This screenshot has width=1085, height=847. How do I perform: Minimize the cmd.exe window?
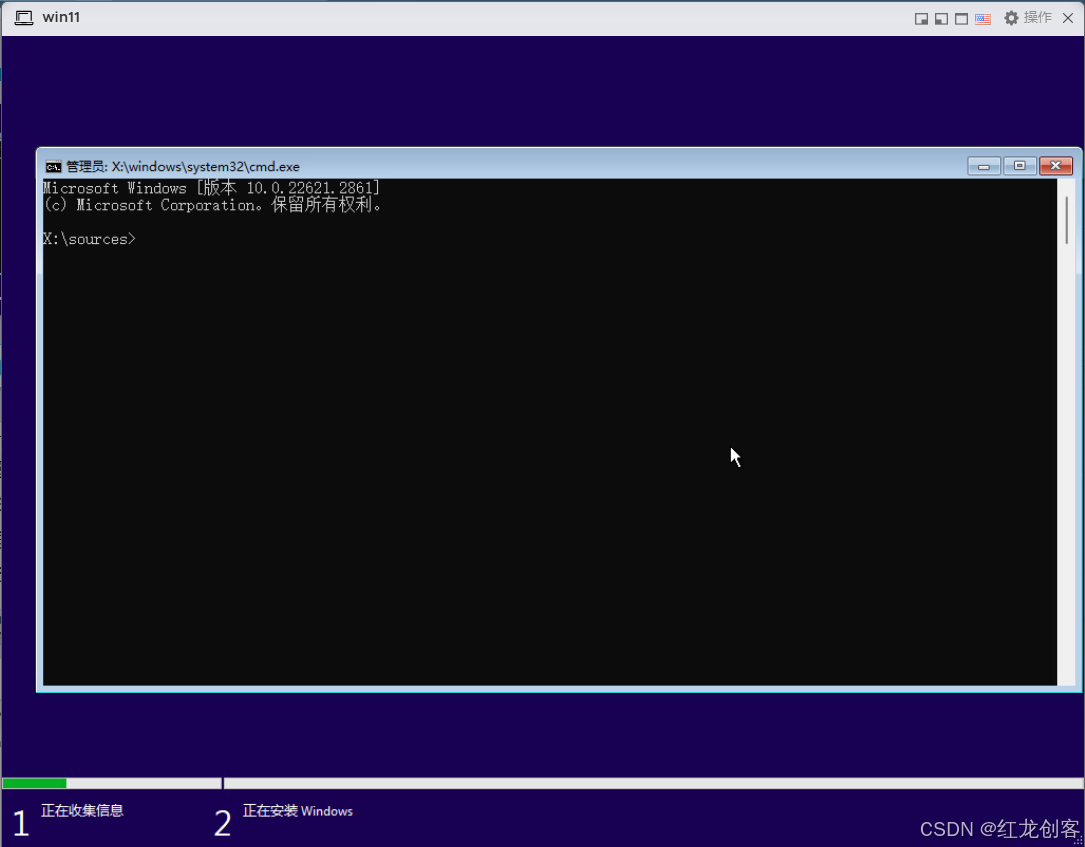click(983, 166)
